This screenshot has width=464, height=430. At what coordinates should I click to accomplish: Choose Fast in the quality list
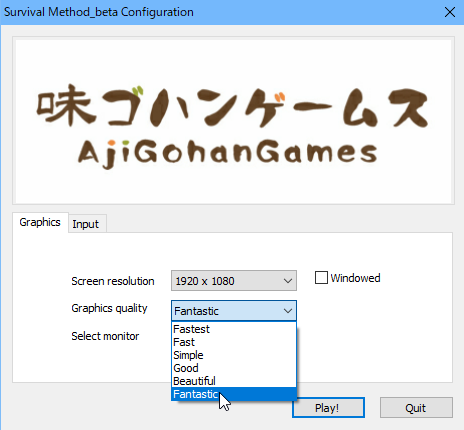click(x=234, y=342)
